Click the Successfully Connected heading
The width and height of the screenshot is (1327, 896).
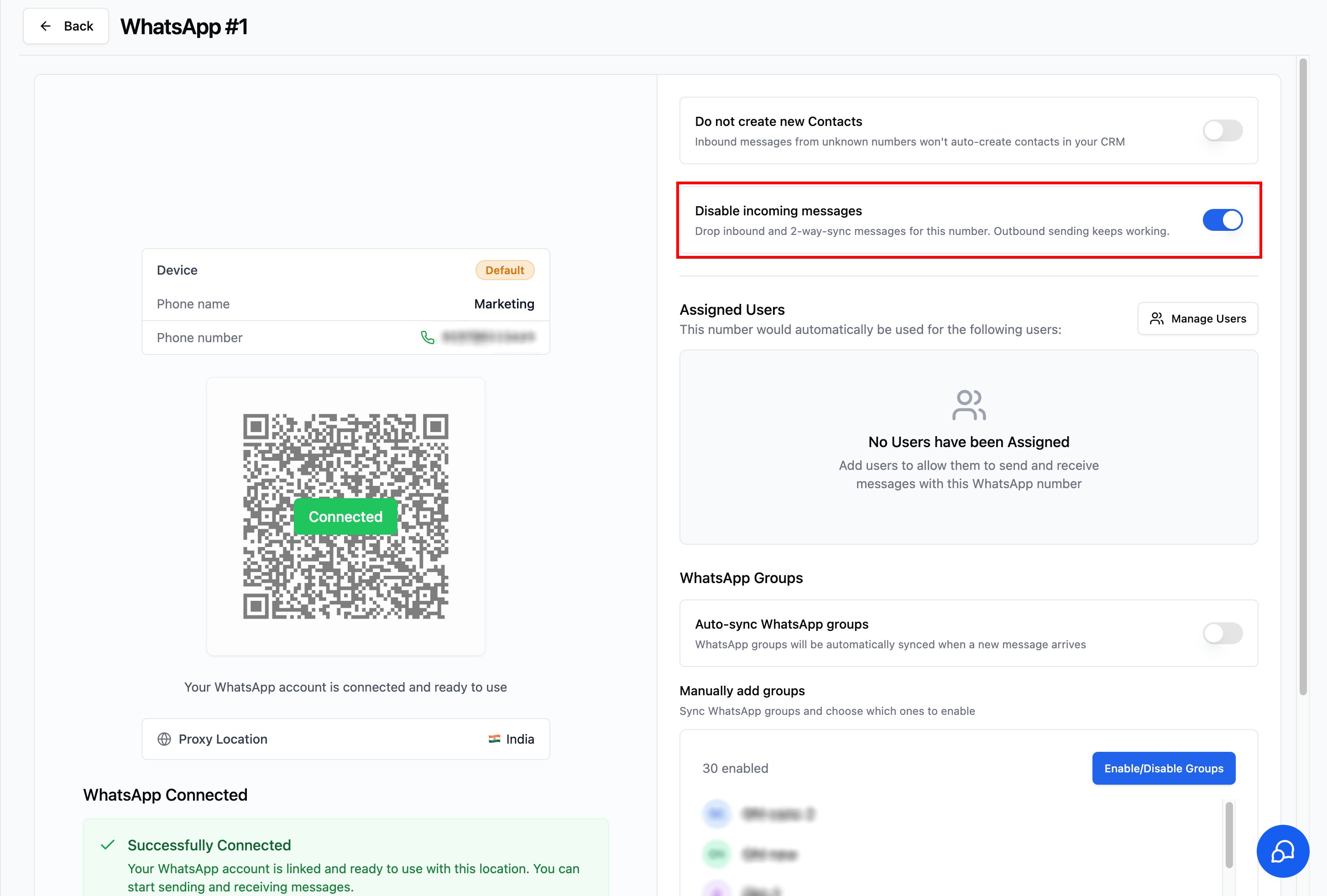tap(209, 845)
